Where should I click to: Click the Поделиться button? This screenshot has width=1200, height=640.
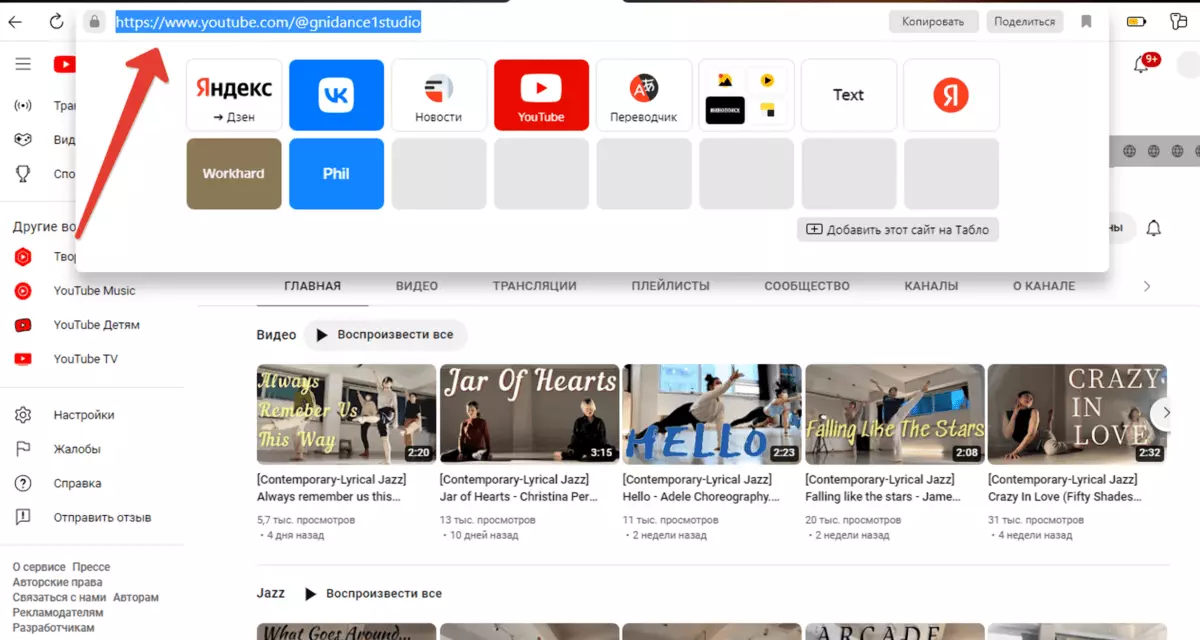1025,21
